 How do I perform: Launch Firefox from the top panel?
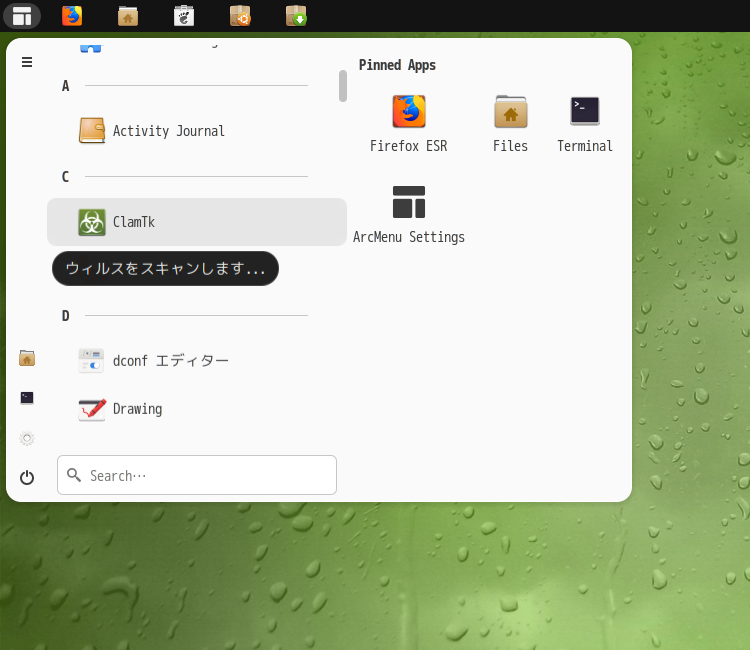point(72,16)
